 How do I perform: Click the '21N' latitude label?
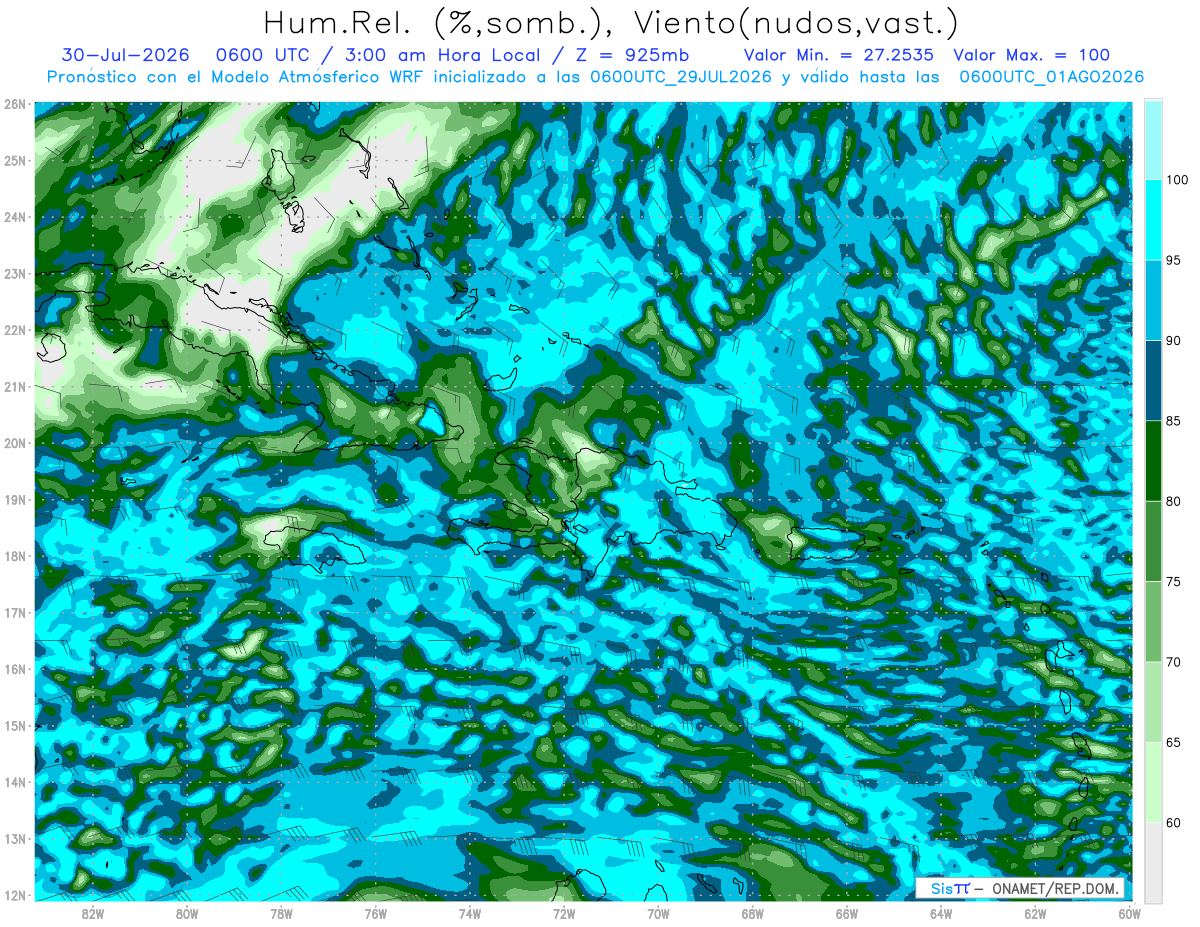(x=15, y=386)
